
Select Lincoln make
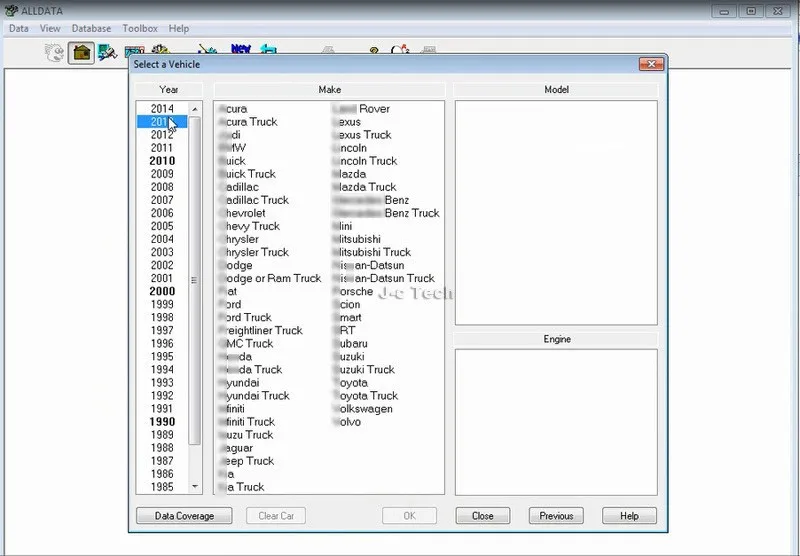(350, 148)
